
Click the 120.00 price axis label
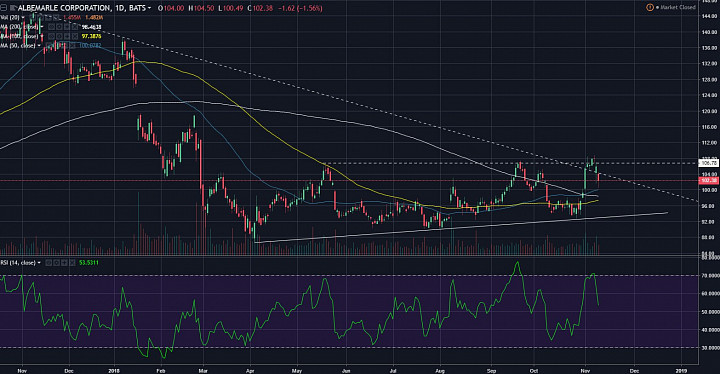[710, 111]
